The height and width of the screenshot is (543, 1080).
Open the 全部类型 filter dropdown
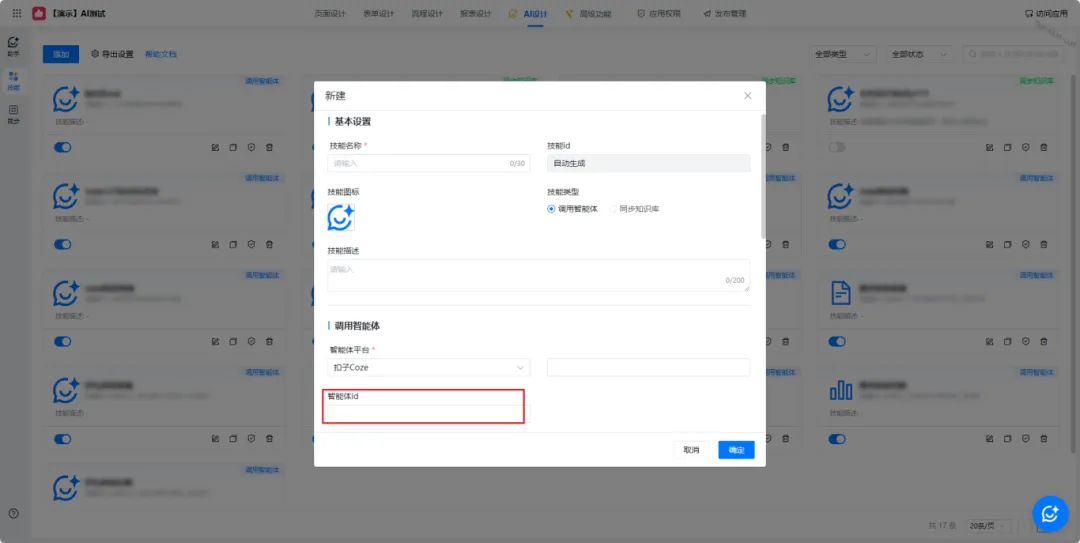pyautogui.click(x=843, y=54)
